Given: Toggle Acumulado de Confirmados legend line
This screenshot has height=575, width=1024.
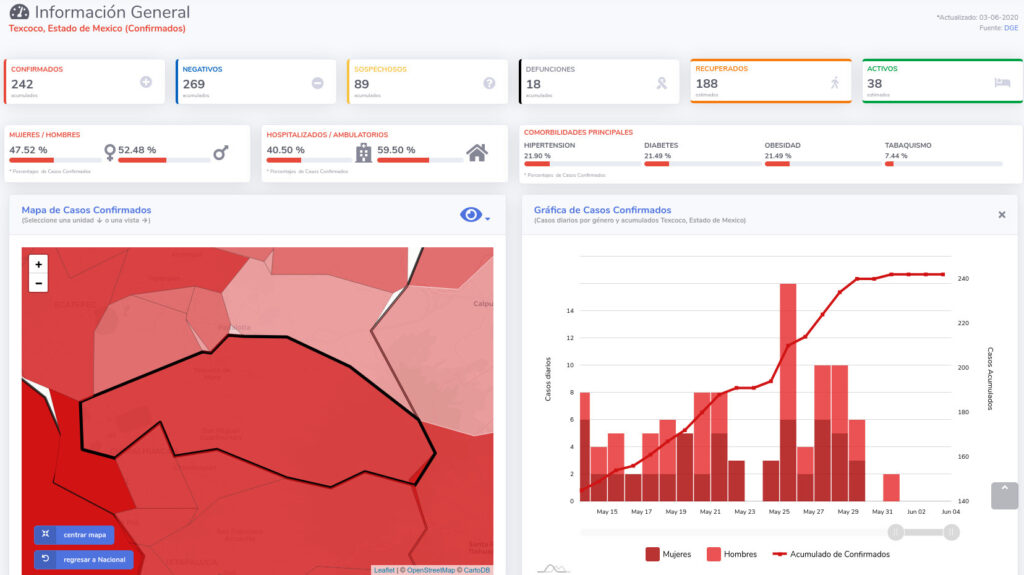Looking at the screenshot, I should point(831,554).
